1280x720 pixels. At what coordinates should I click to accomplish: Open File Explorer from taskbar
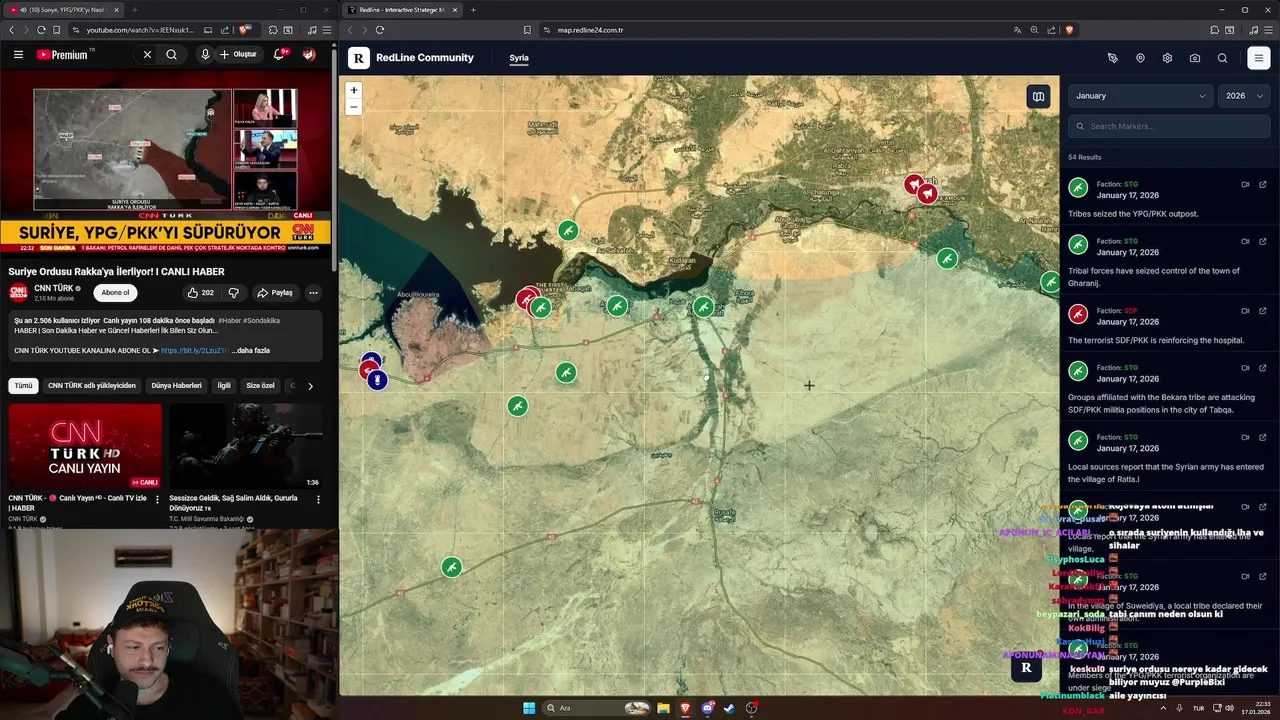663,708
